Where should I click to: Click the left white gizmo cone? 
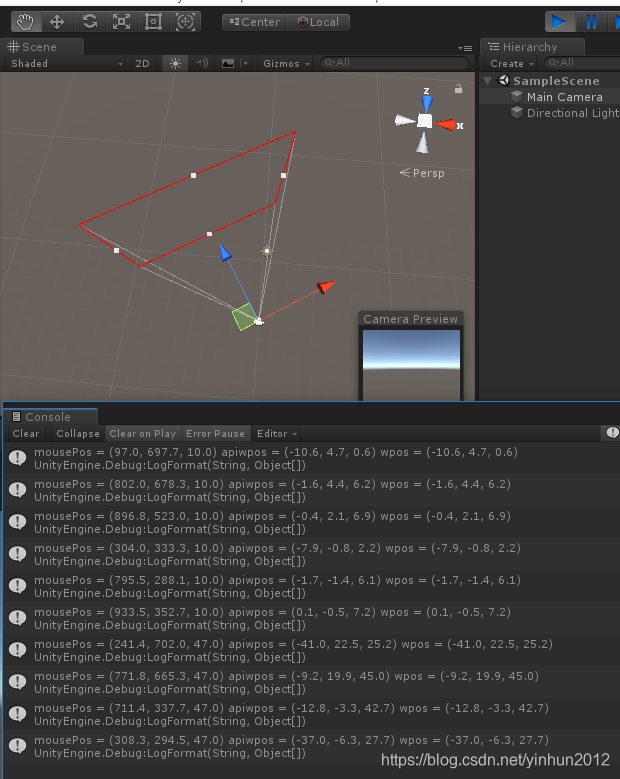click(405, 121)
